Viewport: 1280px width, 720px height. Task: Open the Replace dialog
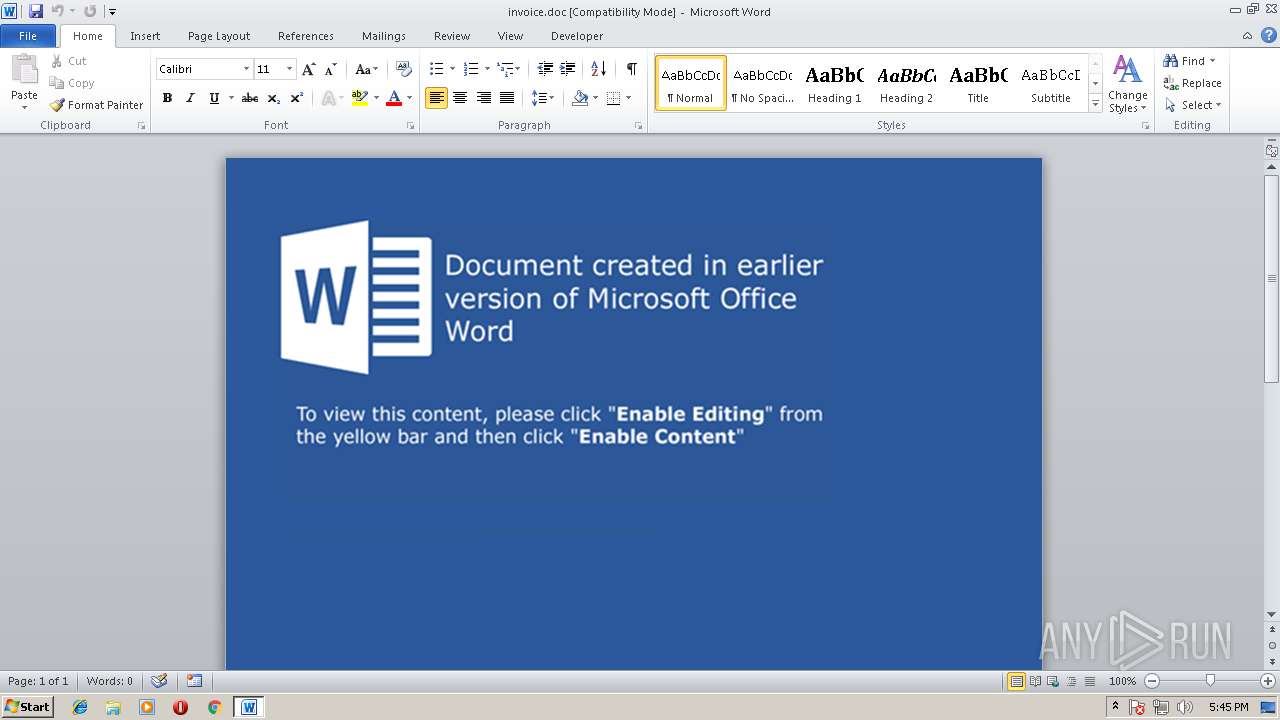coord(1192,83)
